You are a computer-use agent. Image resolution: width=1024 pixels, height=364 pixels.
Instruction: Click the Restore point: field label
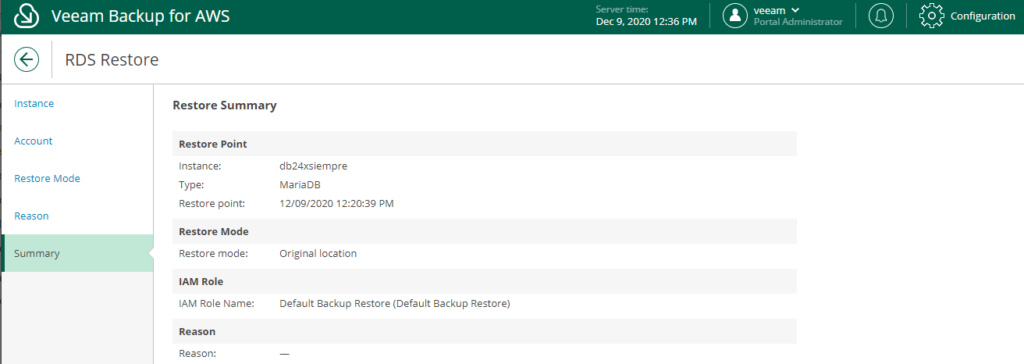pos(212,203)
